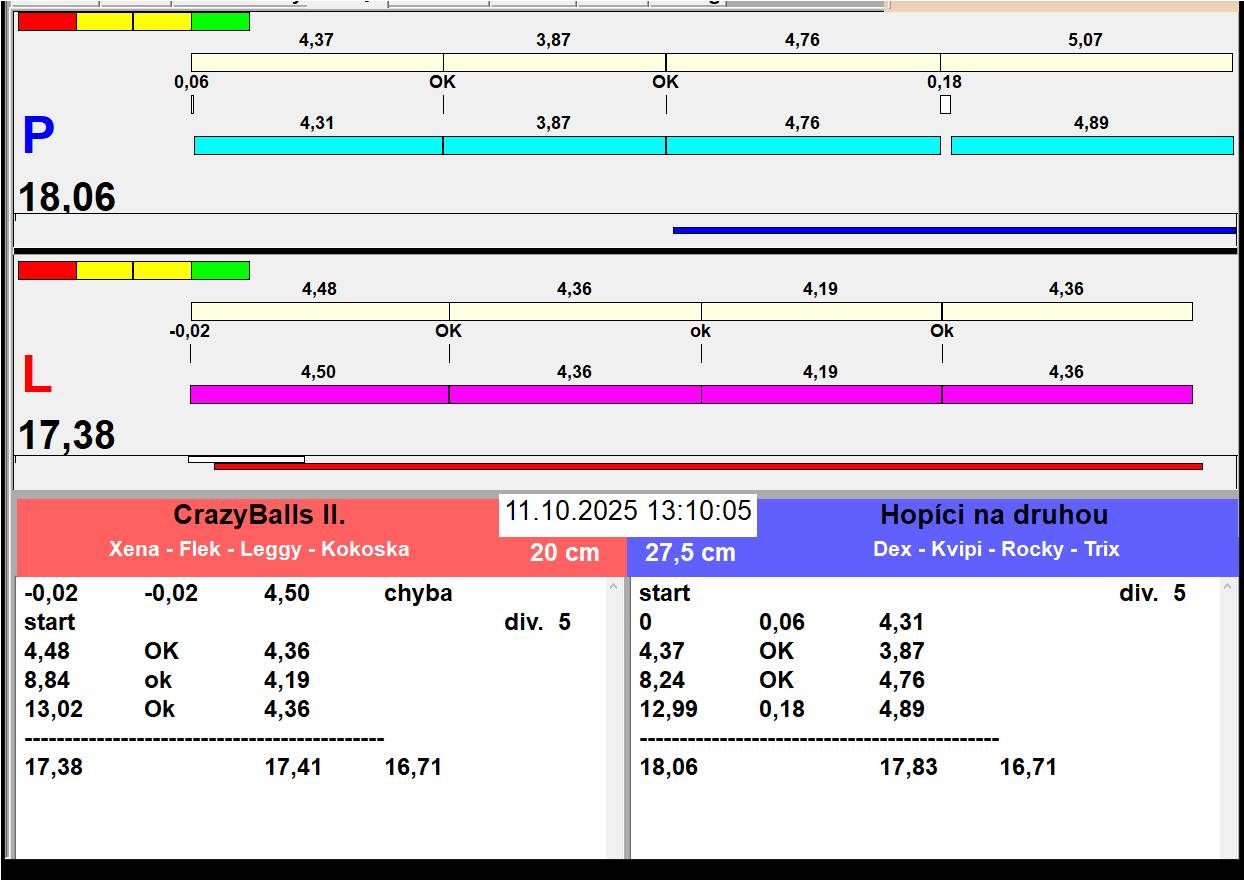This screenshot has width=1244, height=880.
Task: Click the -0,02 start value above the magenta bar
Action: [190, 331]
